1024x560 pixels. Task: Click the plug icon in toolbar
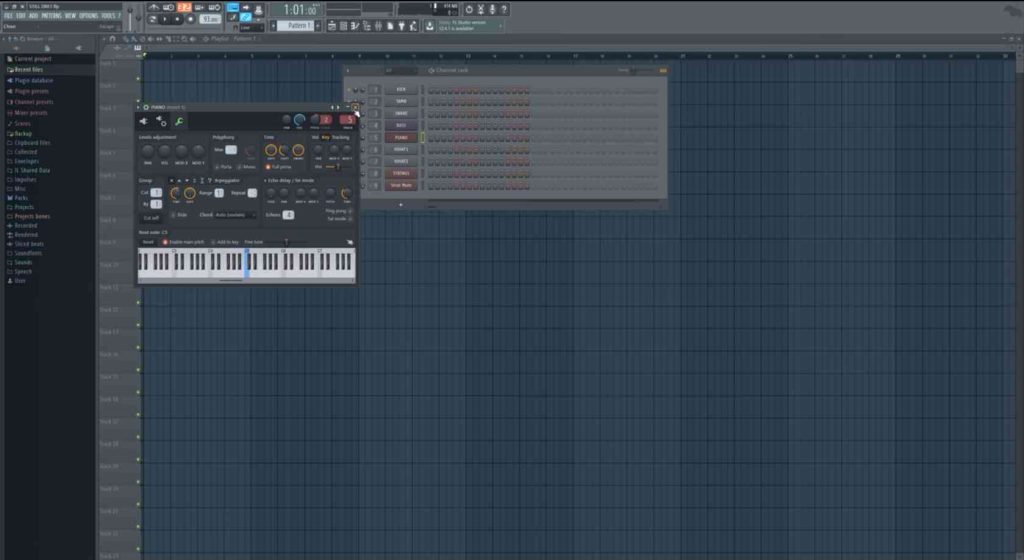(402, 25)
